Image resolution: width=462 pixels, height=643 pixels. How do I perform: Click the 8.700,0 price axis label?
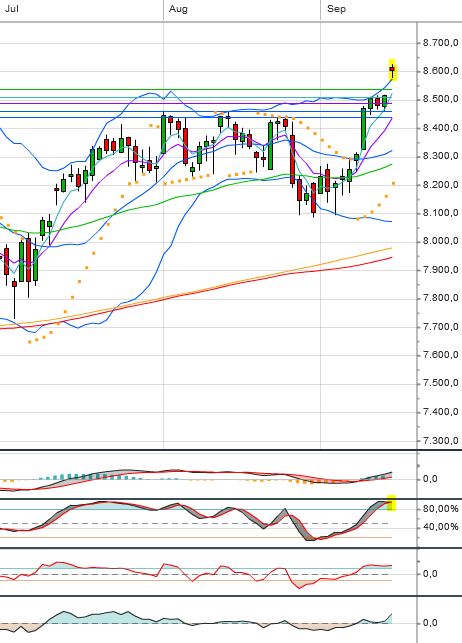coord(440,43)
